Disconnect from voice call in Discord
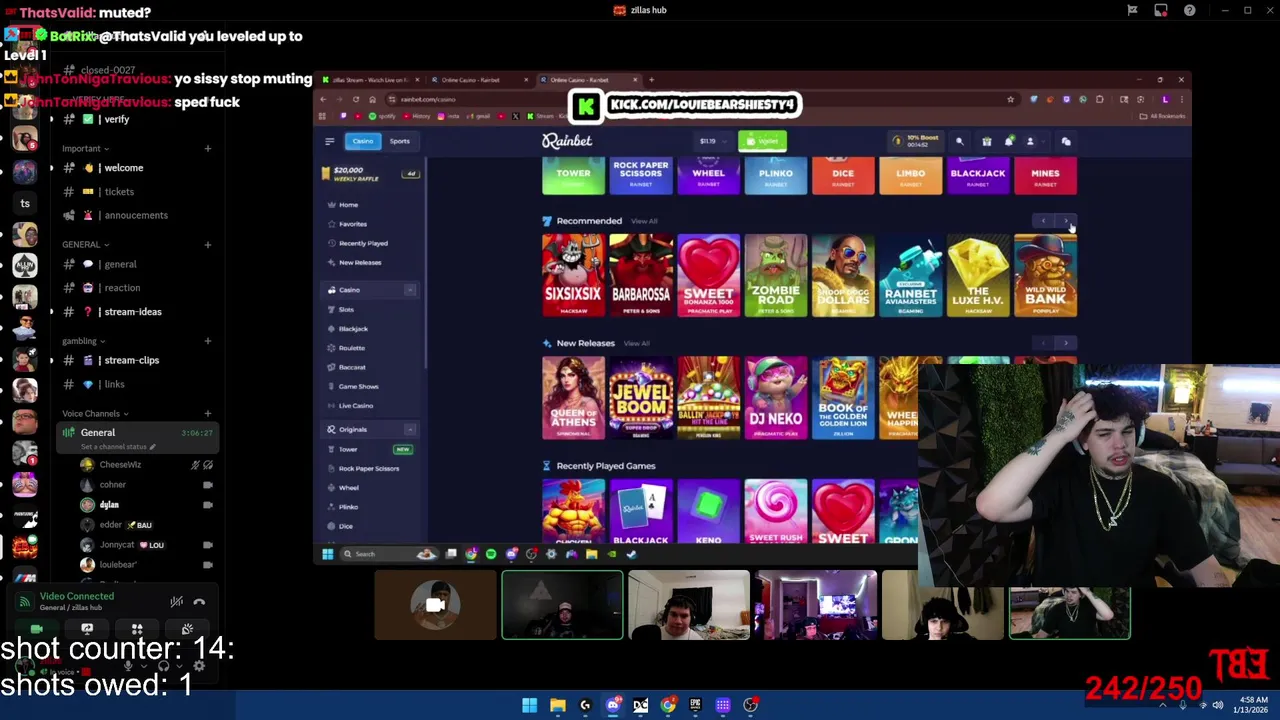Screen dimensions: 1280x720 [x=199, y=602]
